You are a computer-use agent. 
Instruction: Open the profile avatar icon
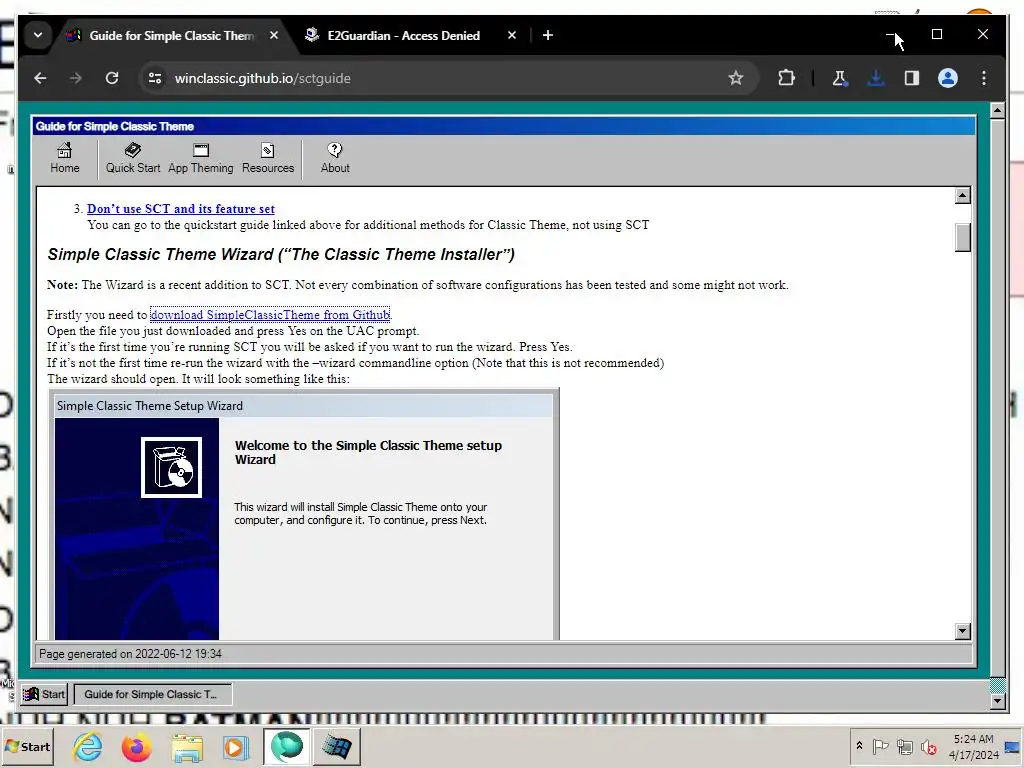click(x=948, y=78)
